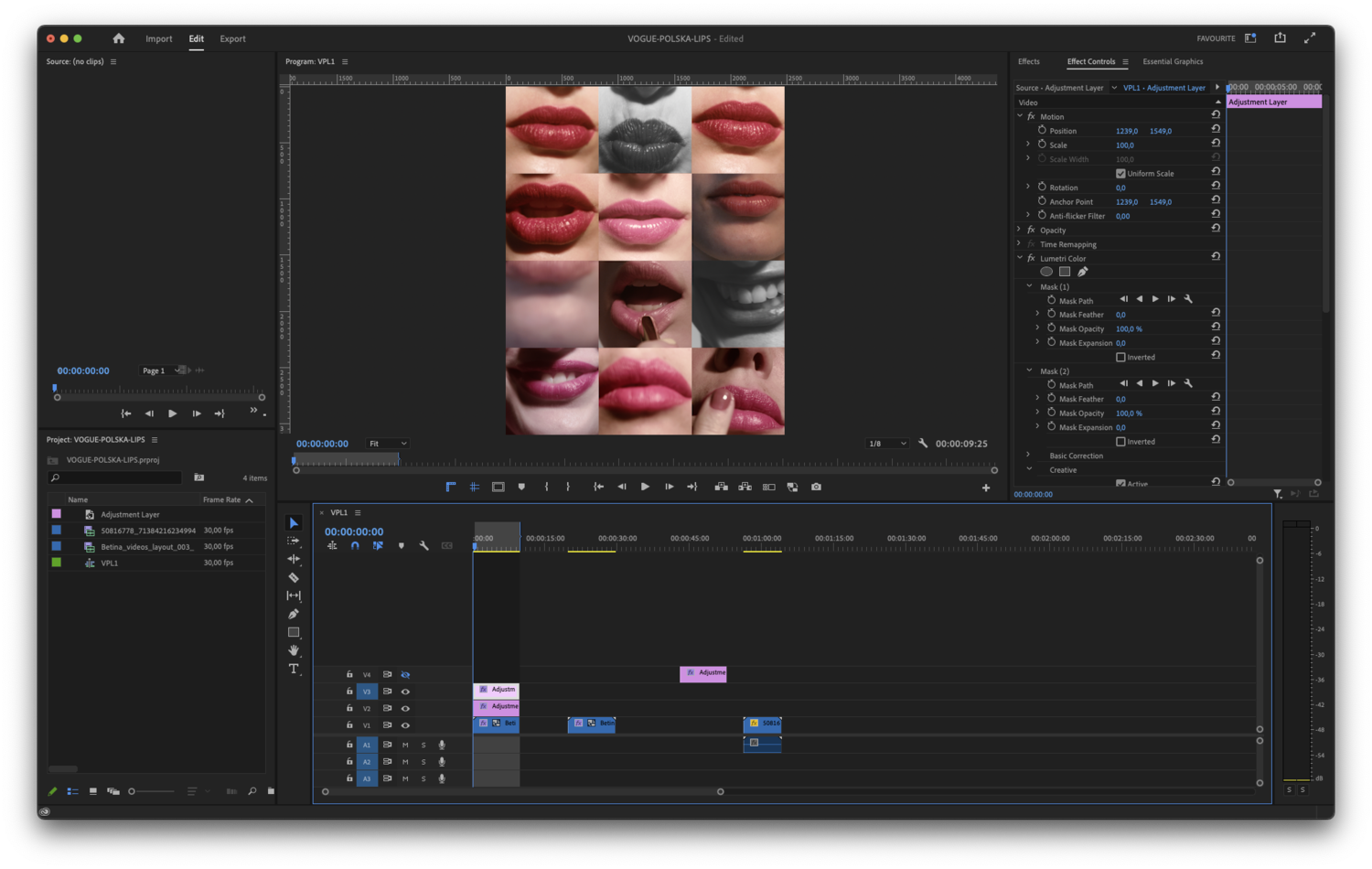The width and height of the screenshot is (1372, 869).
Task: Select the Slip tool
Action: click(x=294, y=595)
